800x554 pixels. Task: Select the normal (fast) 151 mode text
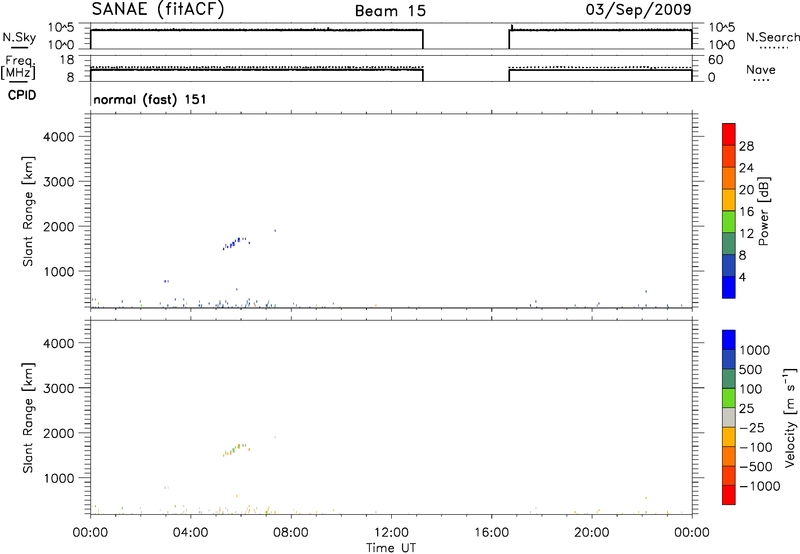tap(150, 99)
